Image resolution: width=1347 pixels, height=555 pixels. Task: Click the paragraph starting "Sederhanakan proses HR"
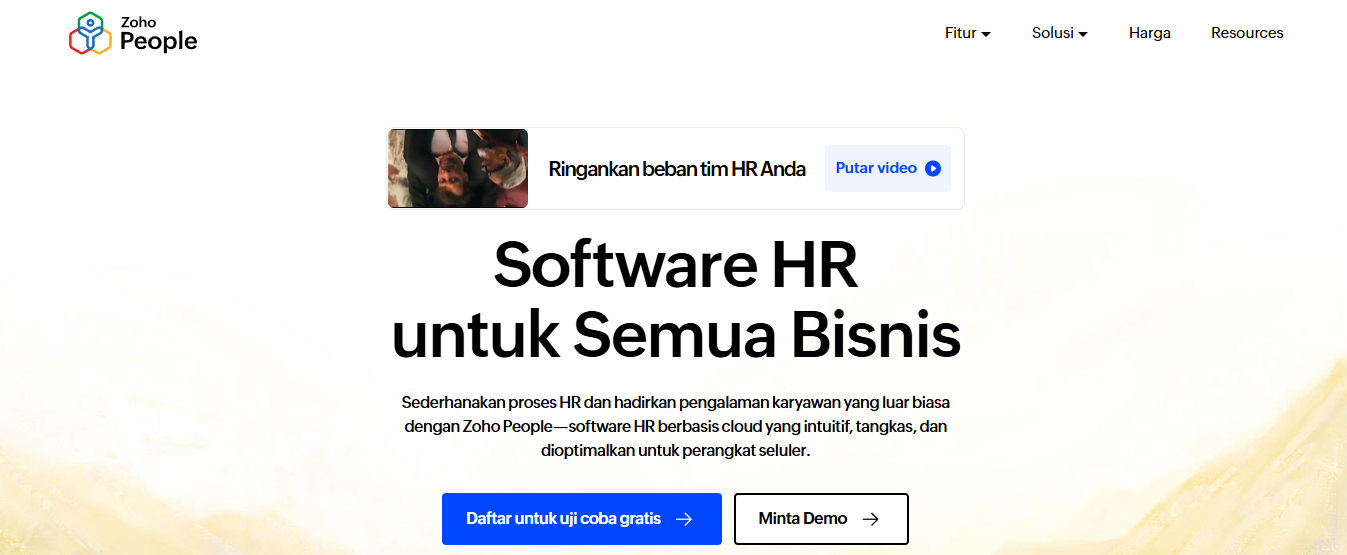point(676,427)
